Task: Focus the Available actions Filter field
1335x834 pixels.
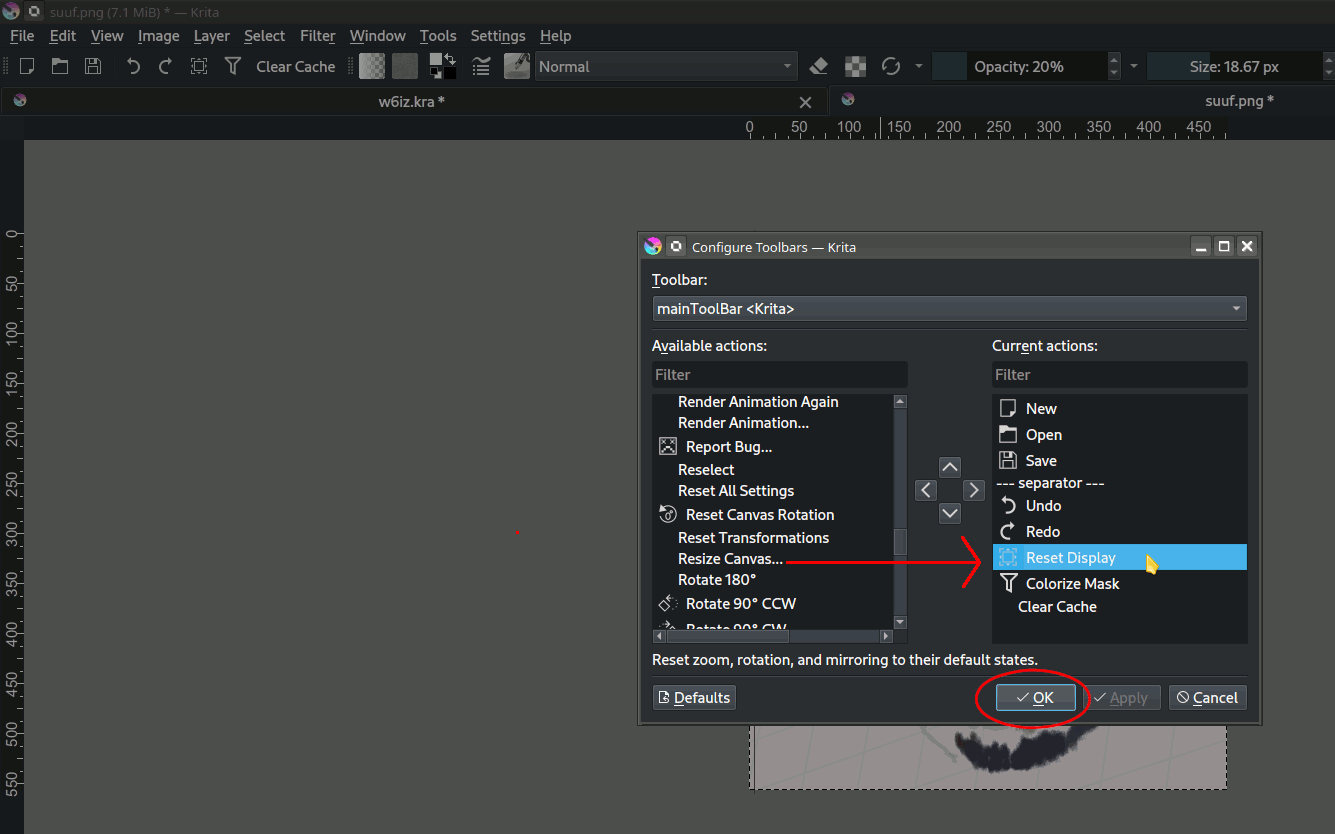Action: (x=780, y=375)
